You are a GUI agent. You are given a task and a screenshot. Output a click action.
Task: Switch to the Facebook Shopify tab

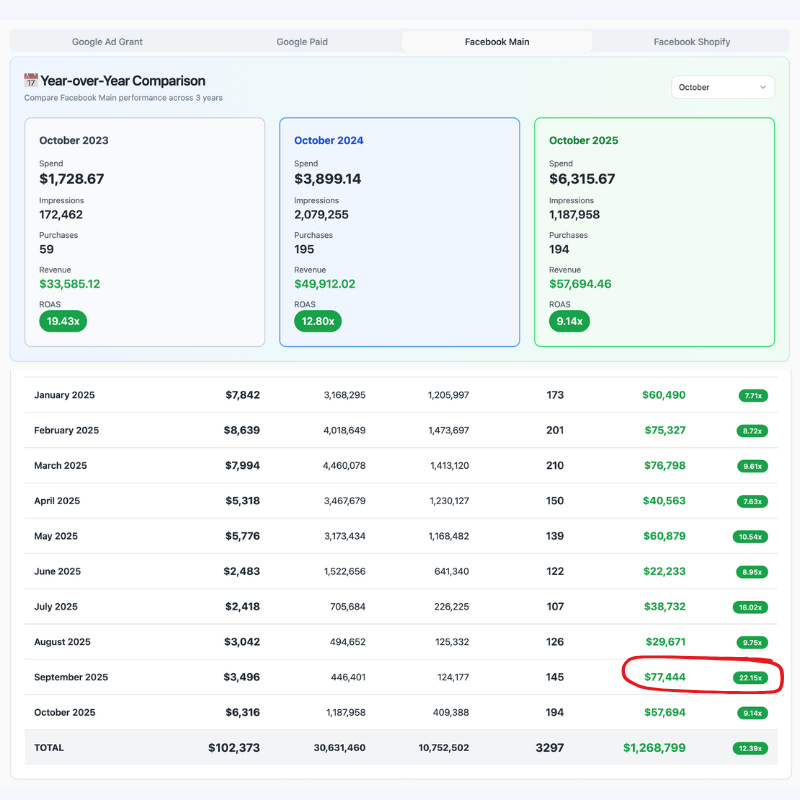(692, 42)
